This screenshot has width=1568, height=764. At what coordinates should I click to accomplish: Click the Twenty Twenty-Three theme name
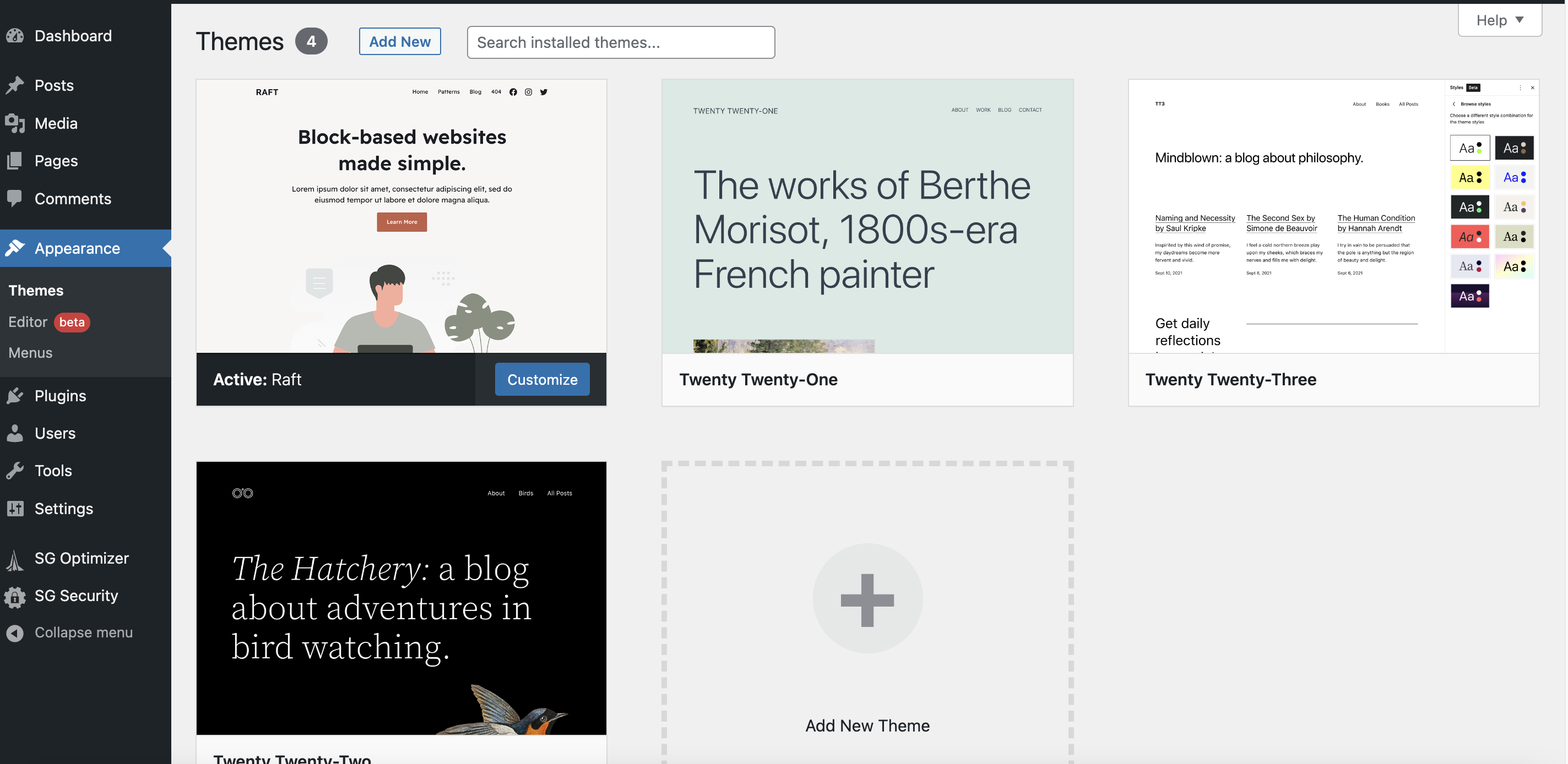pyautogui.click(x=1230, y=380)
